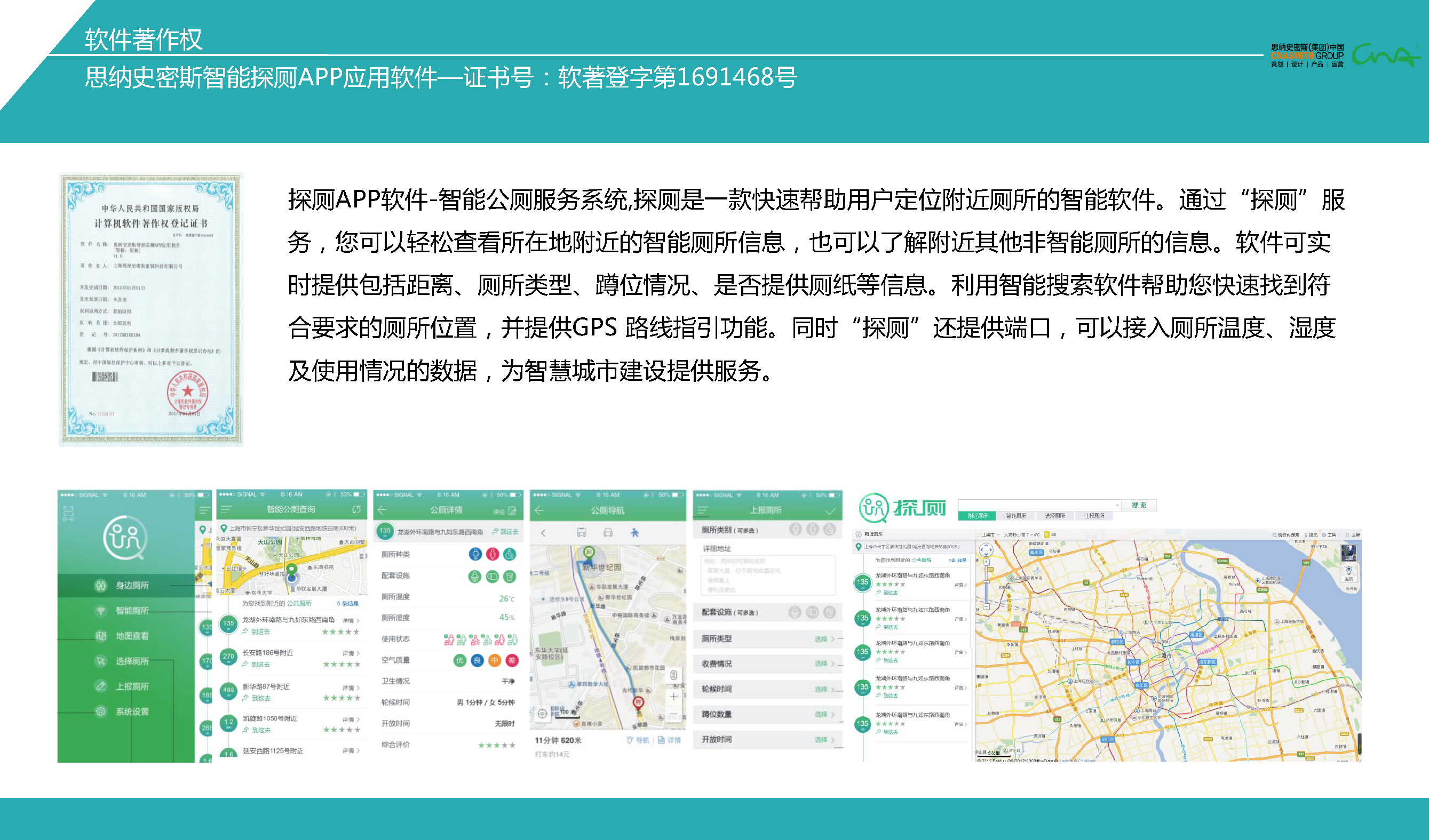1429x840 pixels.
Task: Switch to 智能厕所 tab on web page
Action: 1015,516
